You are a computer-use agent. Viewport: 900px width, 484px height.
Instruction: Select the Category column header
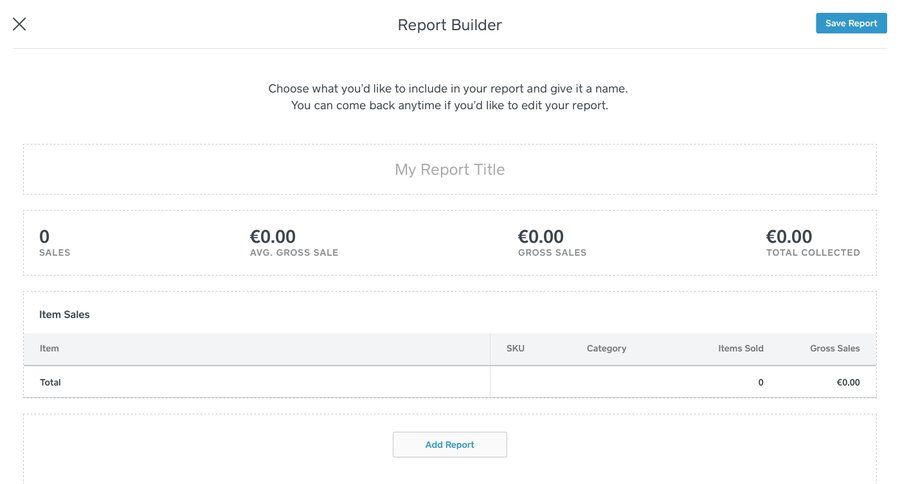click(606, 349)
